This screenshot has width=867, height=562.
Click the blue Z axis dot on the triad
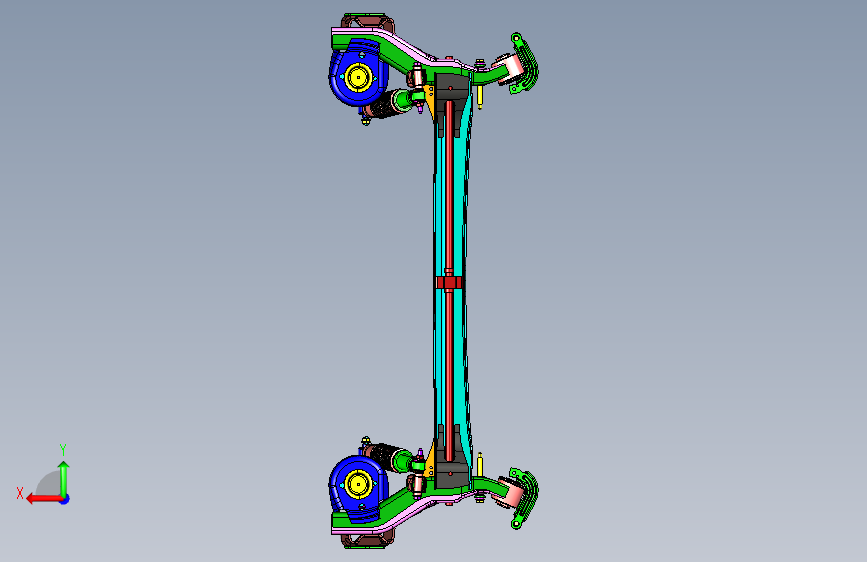65,499
